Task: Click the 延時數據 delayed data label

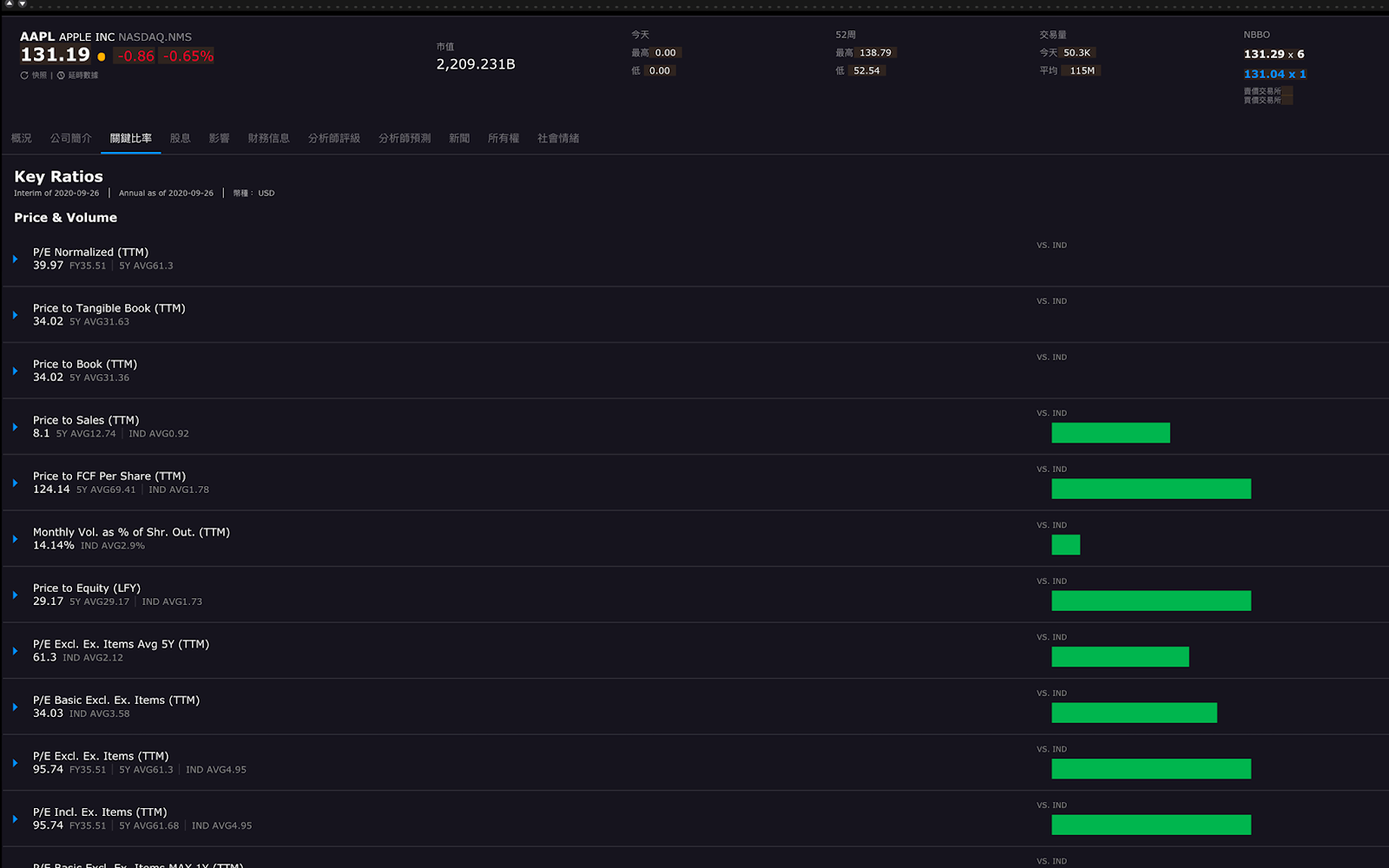Action: (x=83, y=76)
